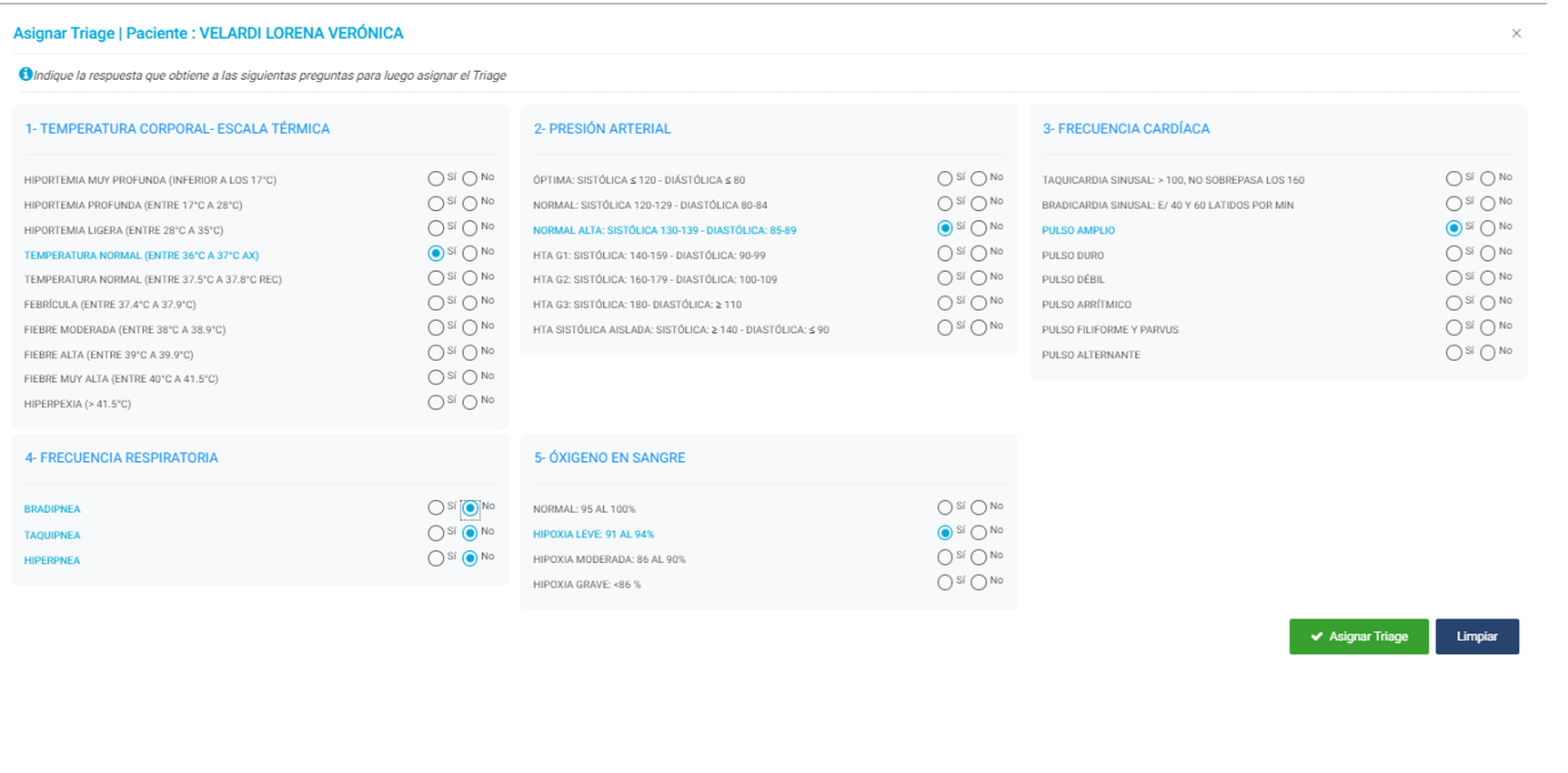Image resolution: width=1568 pixels, height=773 pixels.
Task: Set No for Pulso Amplio
Action: click(1487, 228)
